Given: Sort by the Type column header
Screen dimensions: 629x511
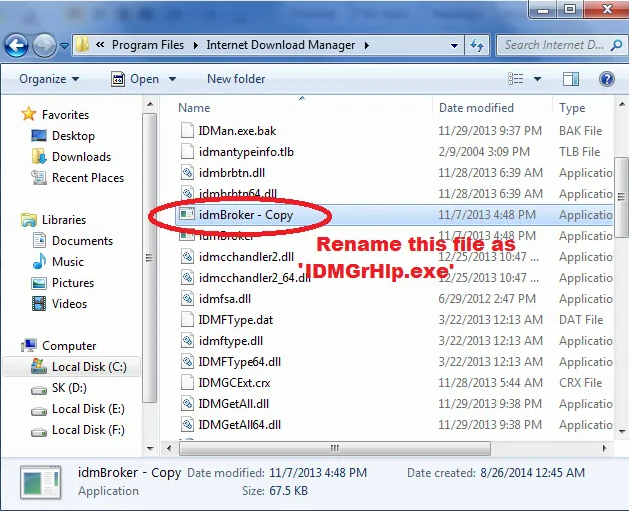Looking at the screenshot, I should pos(572,108).
